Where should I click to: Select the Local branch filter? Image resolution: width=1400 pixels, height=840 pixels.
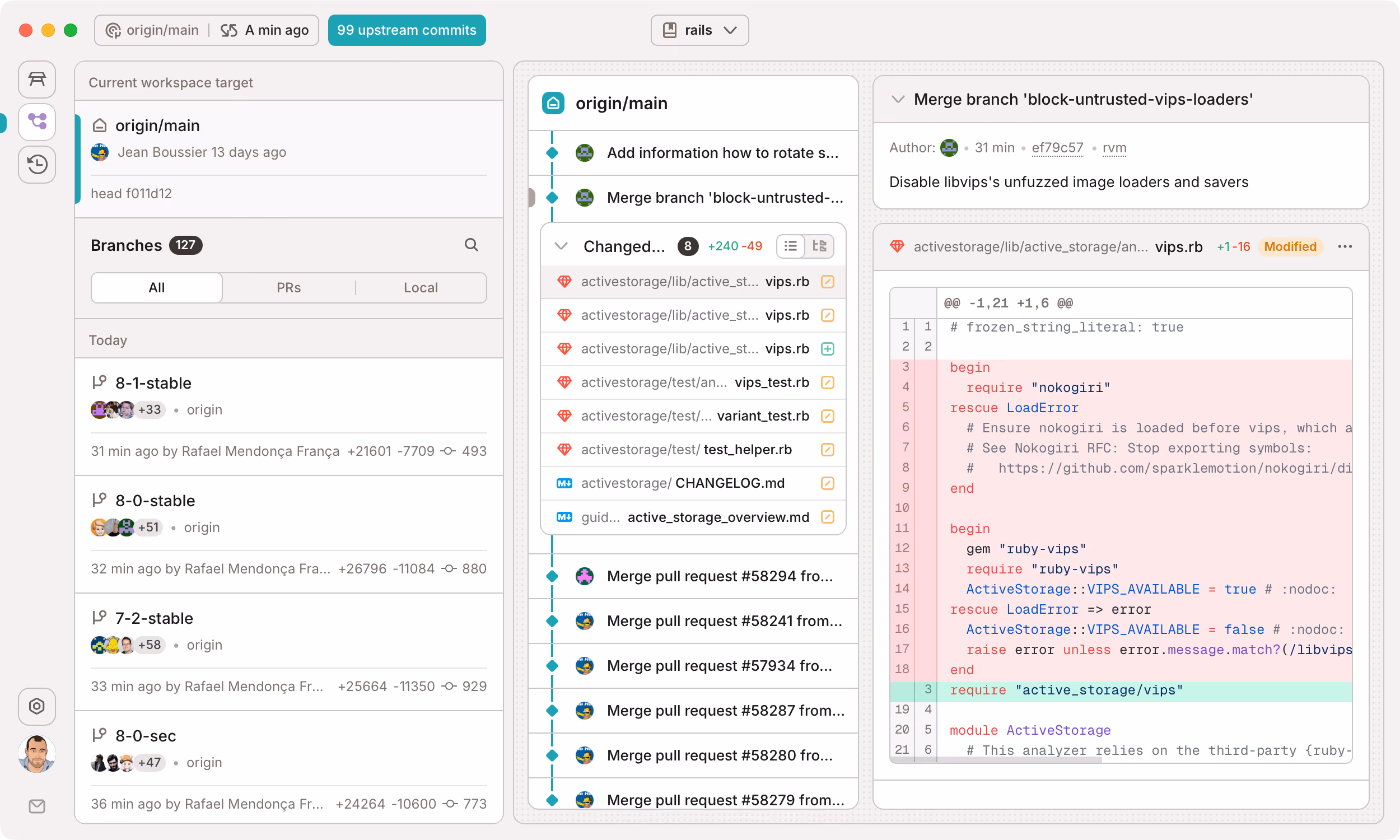point(421,287)
